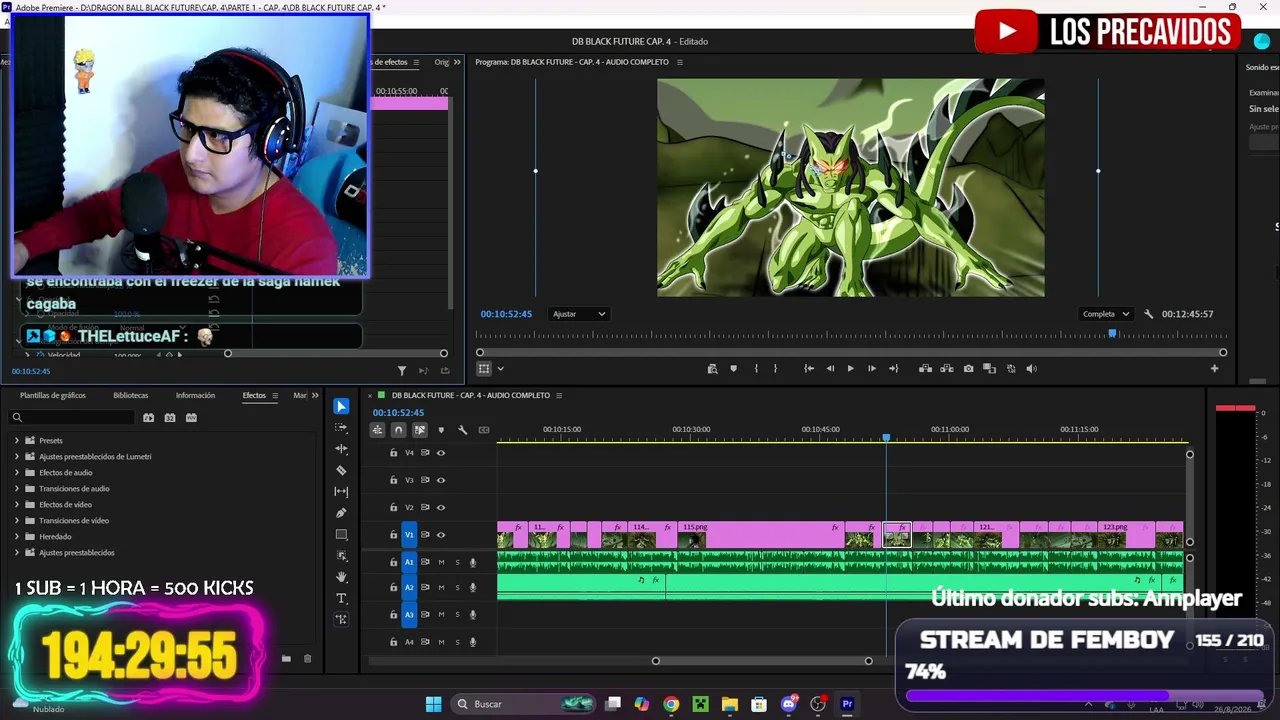Toggle A3 track targeting
1280x720 pixels.
pos(409,615)
